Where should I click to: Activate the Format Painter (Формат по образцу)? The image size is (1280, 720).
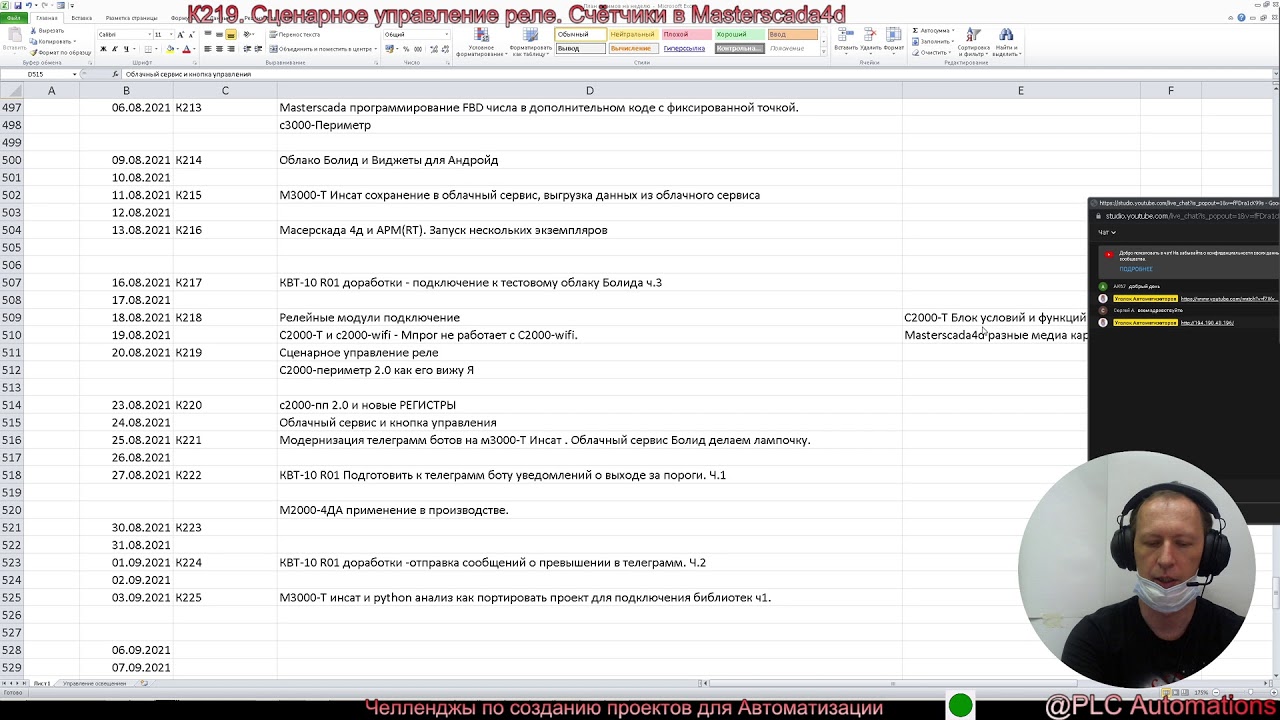[x=60, y=53]
